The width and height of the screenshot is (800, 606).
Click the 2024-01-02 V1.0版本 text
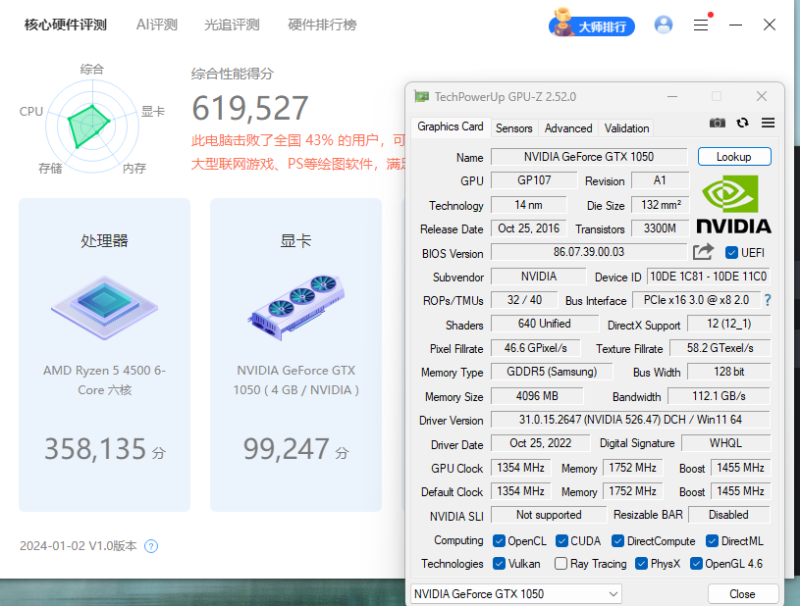(x=78, y=546)
